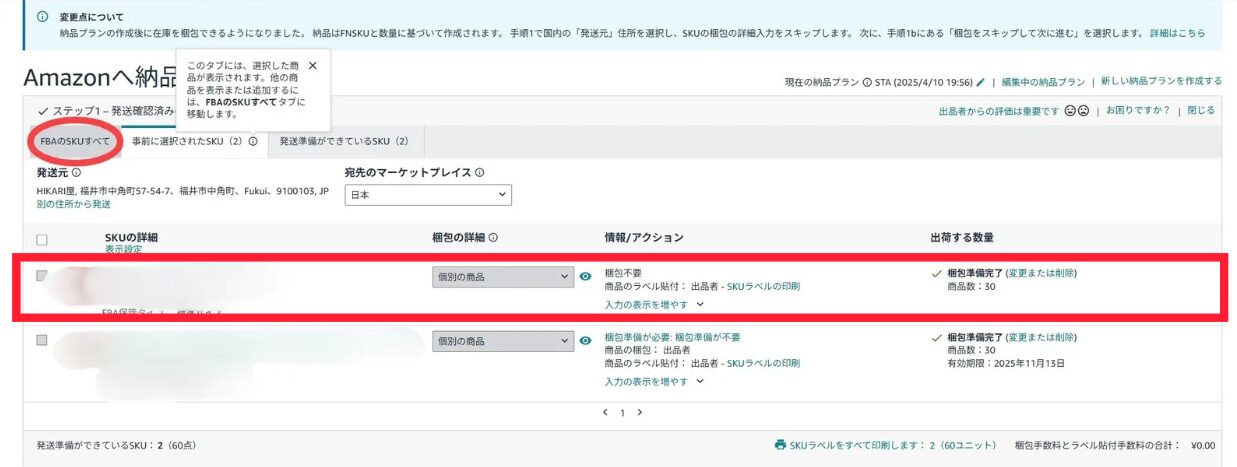Image resolution: width=1237 pixels, height=467 pixels.
Task: Click the 閉じる link
Action: 1201,111
